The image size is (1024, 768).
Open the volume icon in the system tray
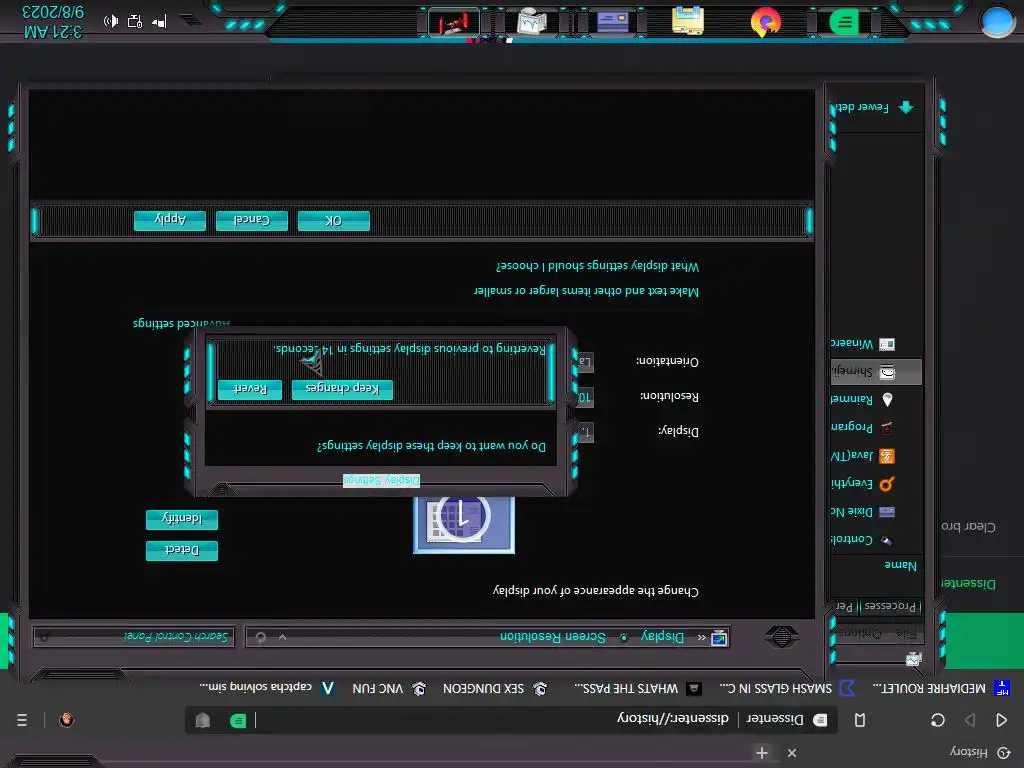click(111, 21)
